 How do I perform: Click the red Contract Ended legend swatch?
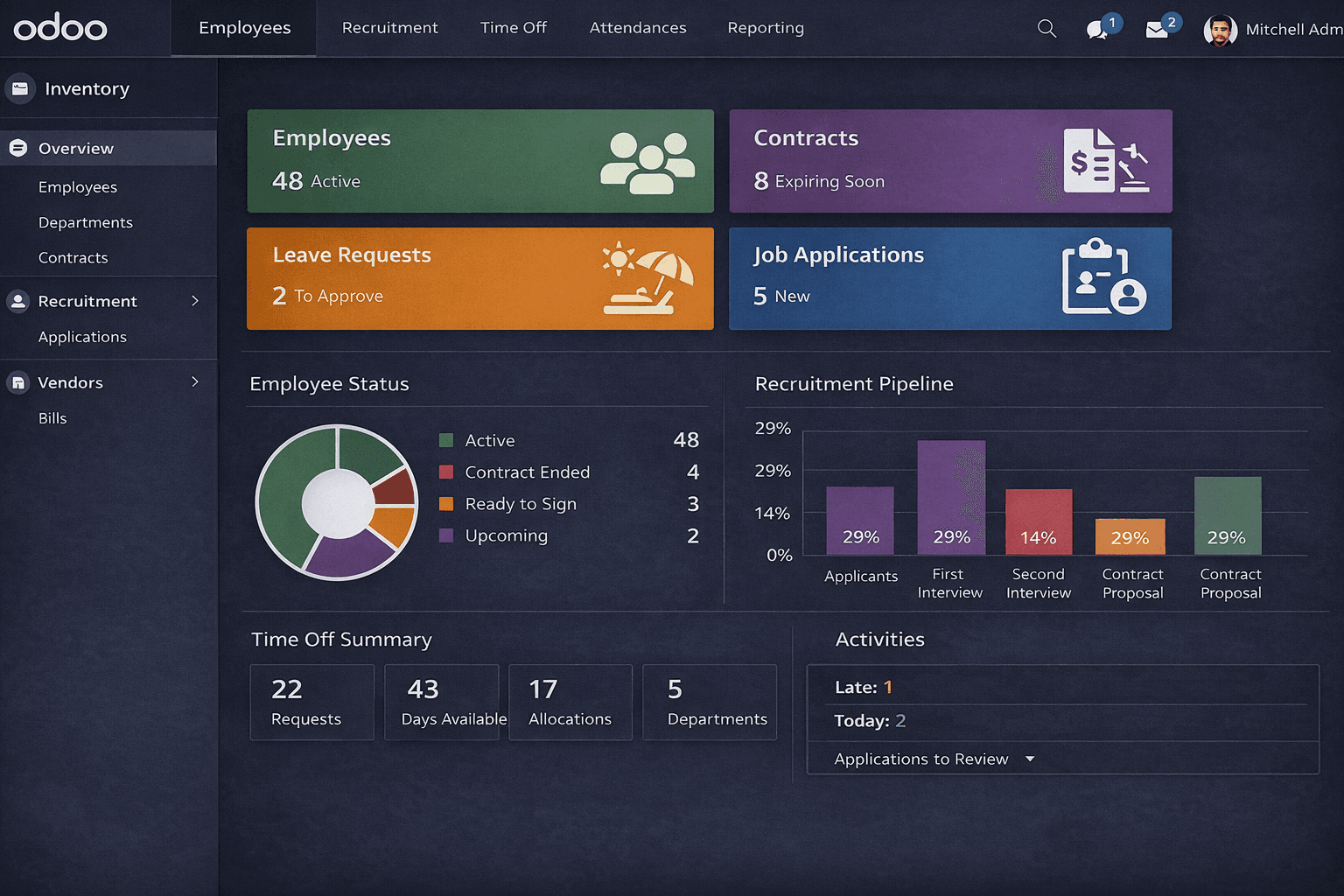click(x=446, y=472)
